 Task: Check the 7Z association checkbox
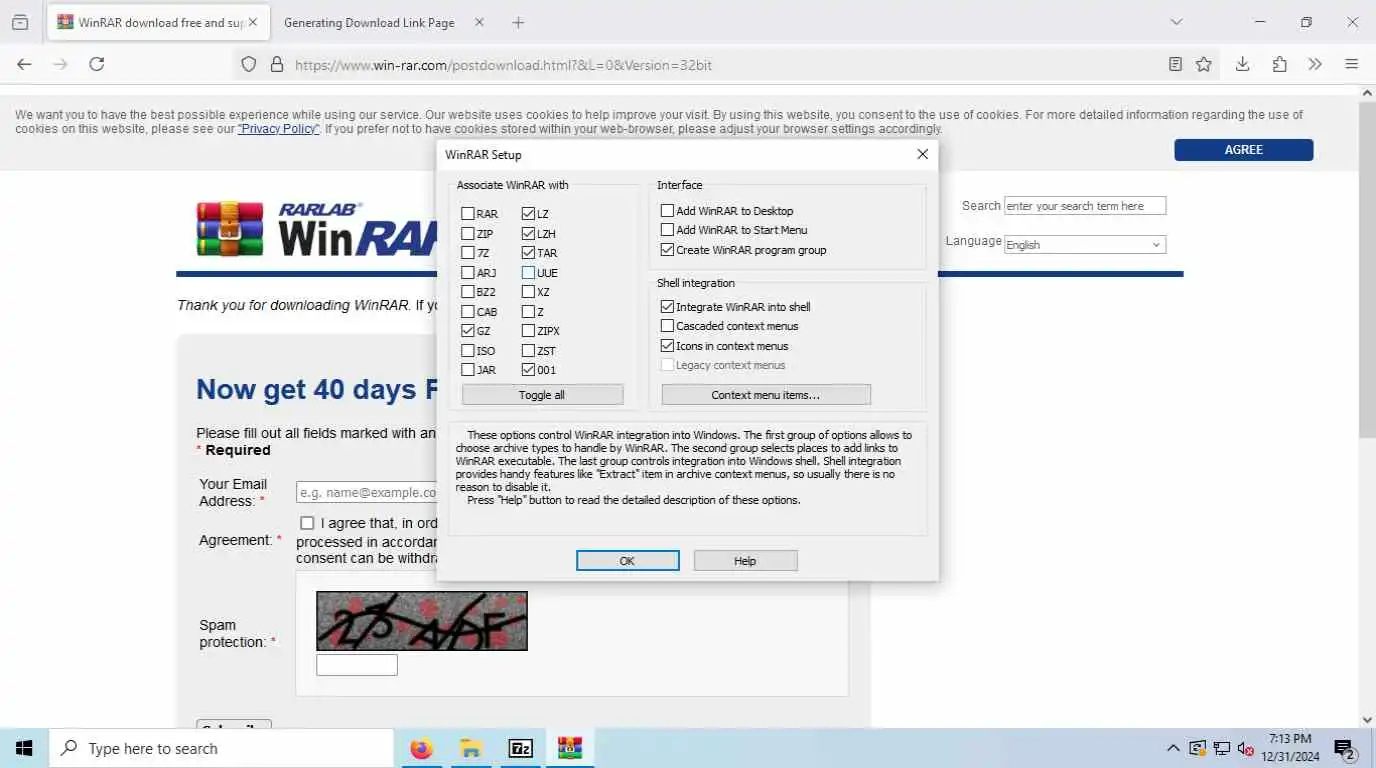pos(468,253)
